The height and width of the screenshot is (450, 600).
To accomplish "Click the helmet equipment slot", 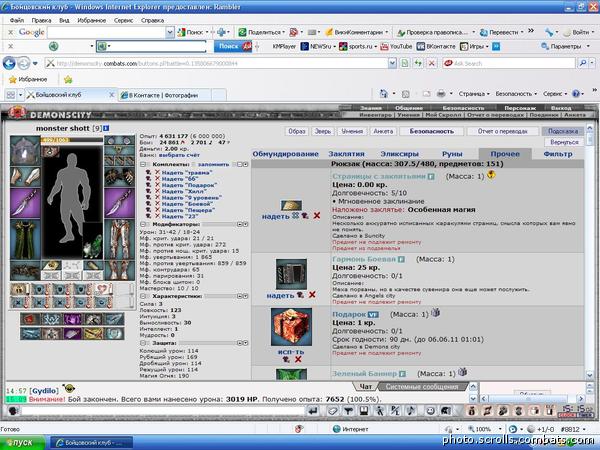I will point(25,150).
